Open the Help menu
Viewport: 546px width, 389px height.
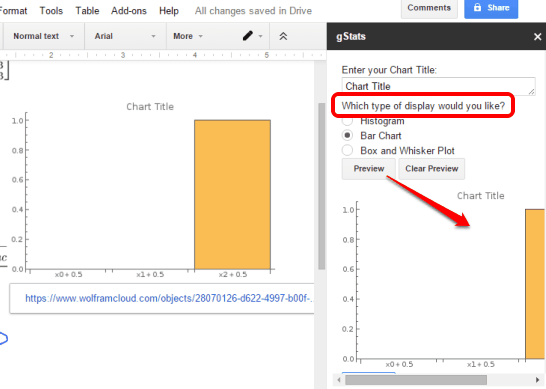[169, 11]
